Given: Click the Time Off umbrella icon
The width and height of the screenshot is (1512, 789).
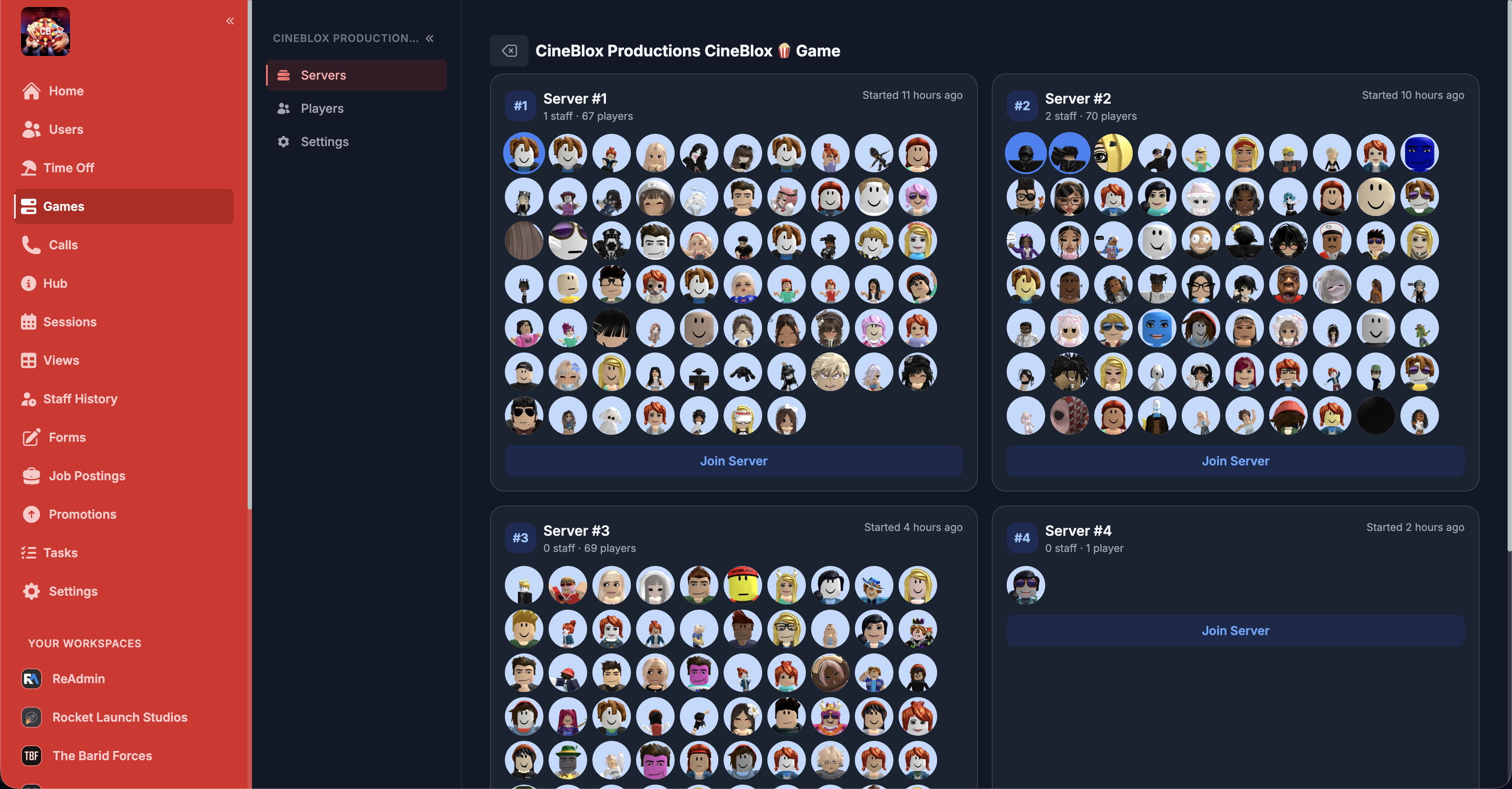Looking at the screenshot, I should [x=28, y=168].
